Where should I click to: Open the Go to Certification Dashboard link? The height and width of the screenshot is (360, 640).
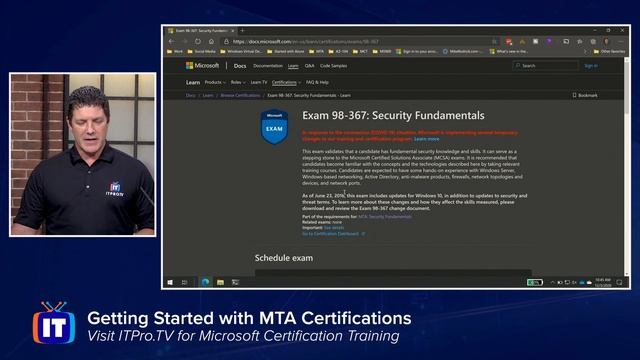coord(333,234)
